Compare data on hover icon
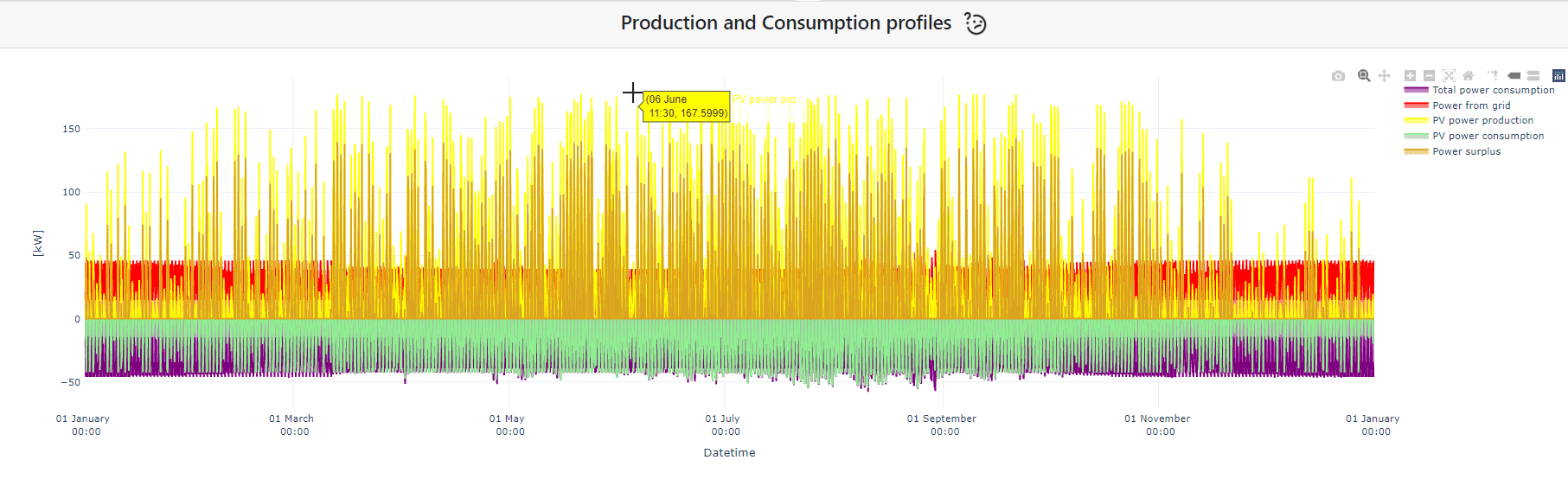The height and width of the screenshot is (479, 1568). [1533, 76]
